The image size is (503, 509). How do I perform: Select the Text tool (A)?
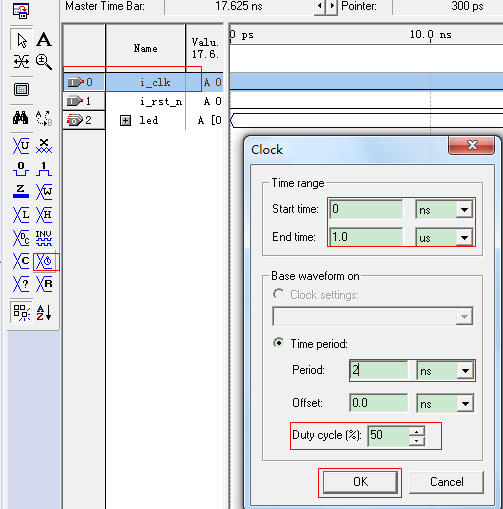(44, 40)
